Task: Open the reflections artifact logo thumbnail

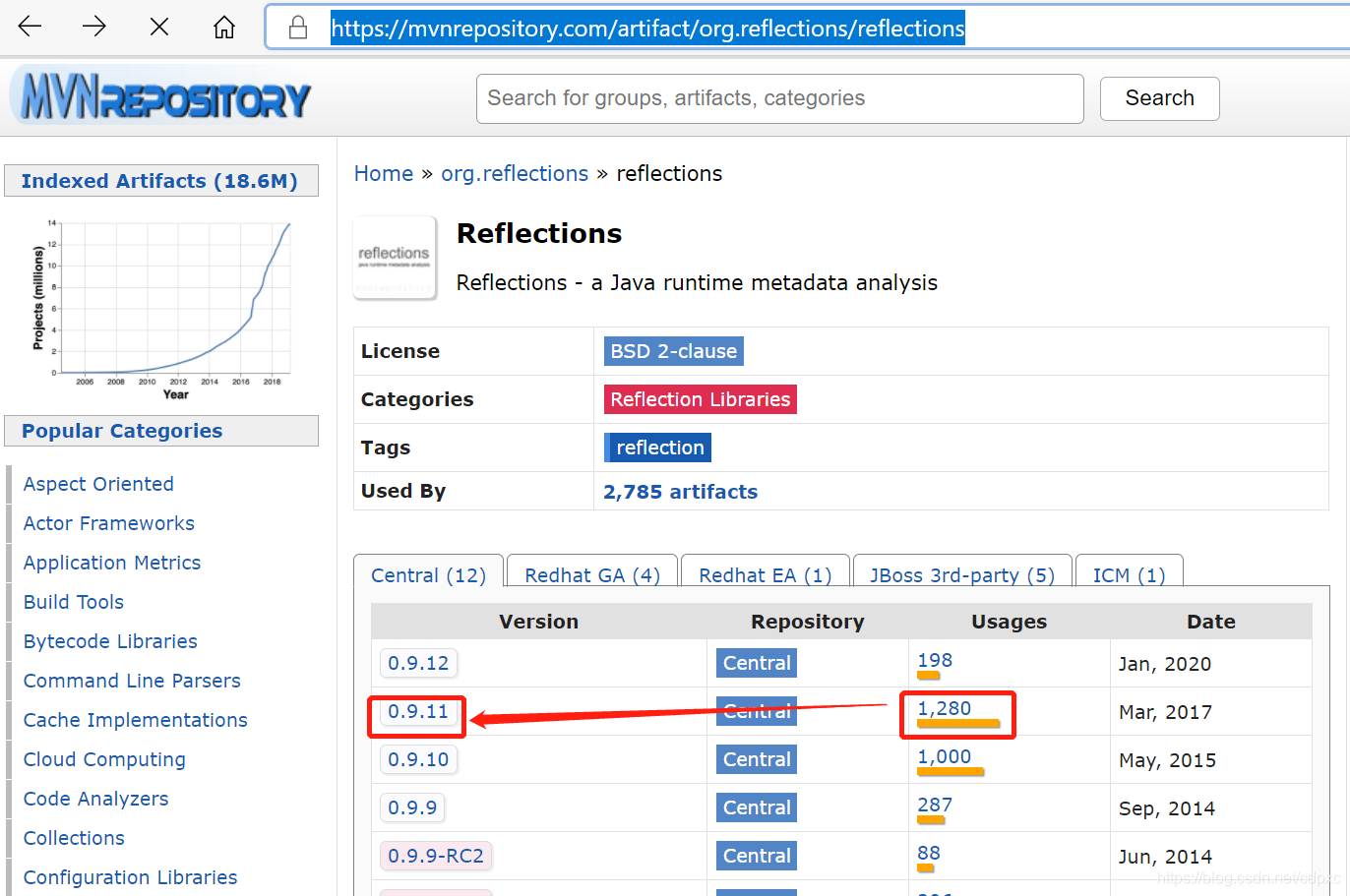Action: pos(395,258)
